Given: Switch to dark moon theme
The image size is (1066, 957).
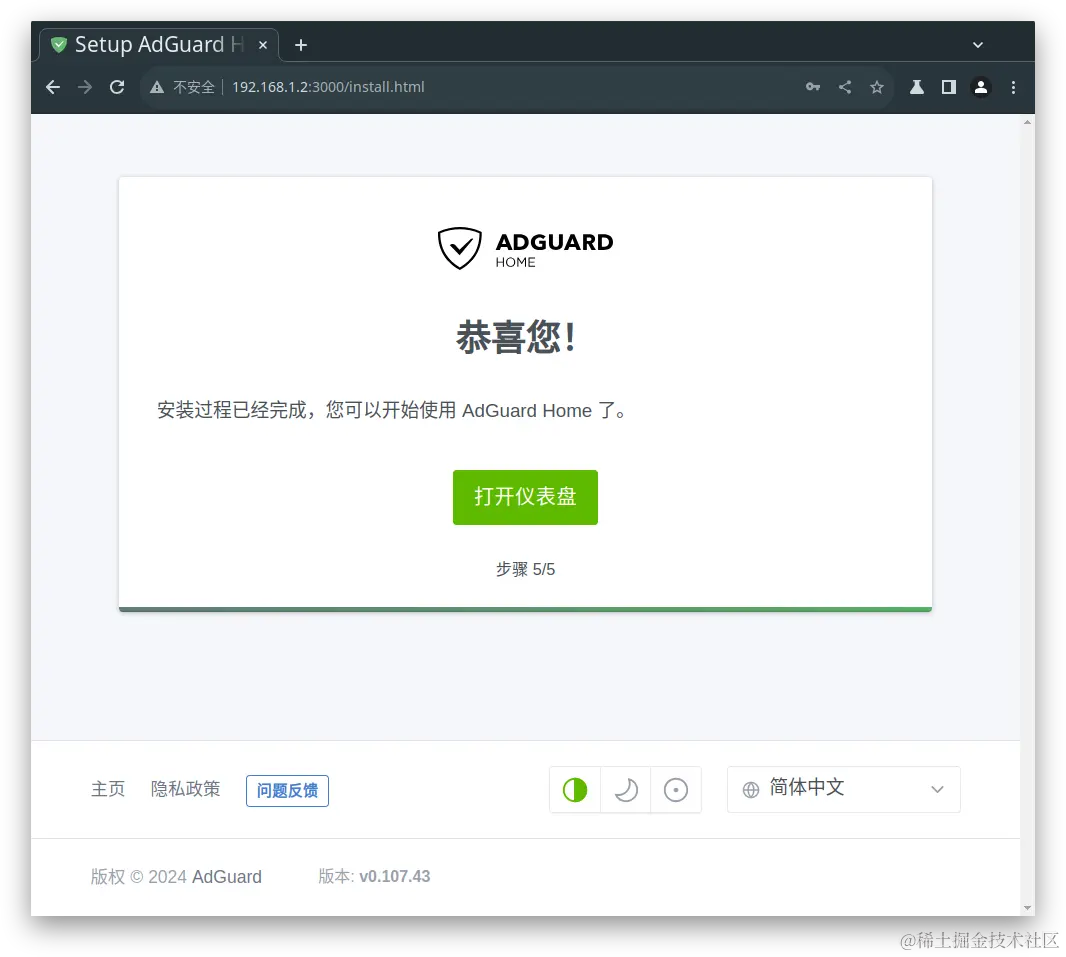Looking at the screenshot, I should 625,790.
